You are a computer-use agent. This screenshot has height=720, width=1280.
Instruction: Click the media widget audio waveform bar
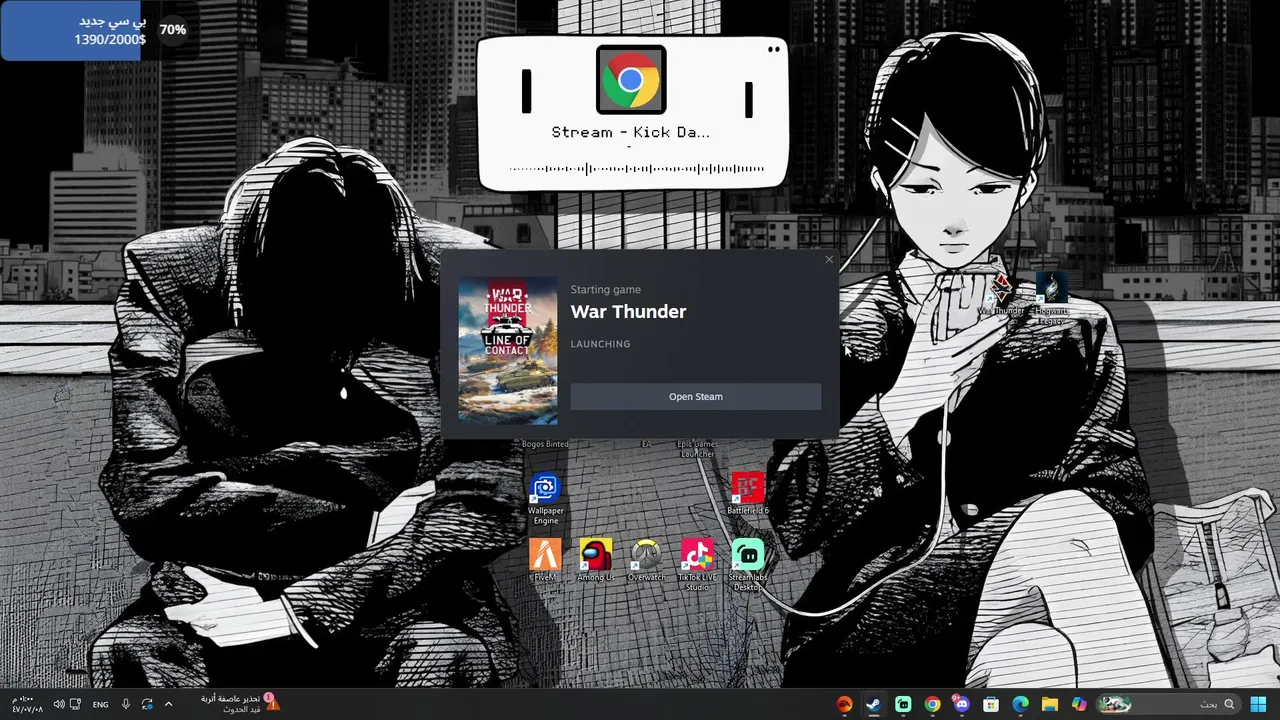(x=637, y=169)
